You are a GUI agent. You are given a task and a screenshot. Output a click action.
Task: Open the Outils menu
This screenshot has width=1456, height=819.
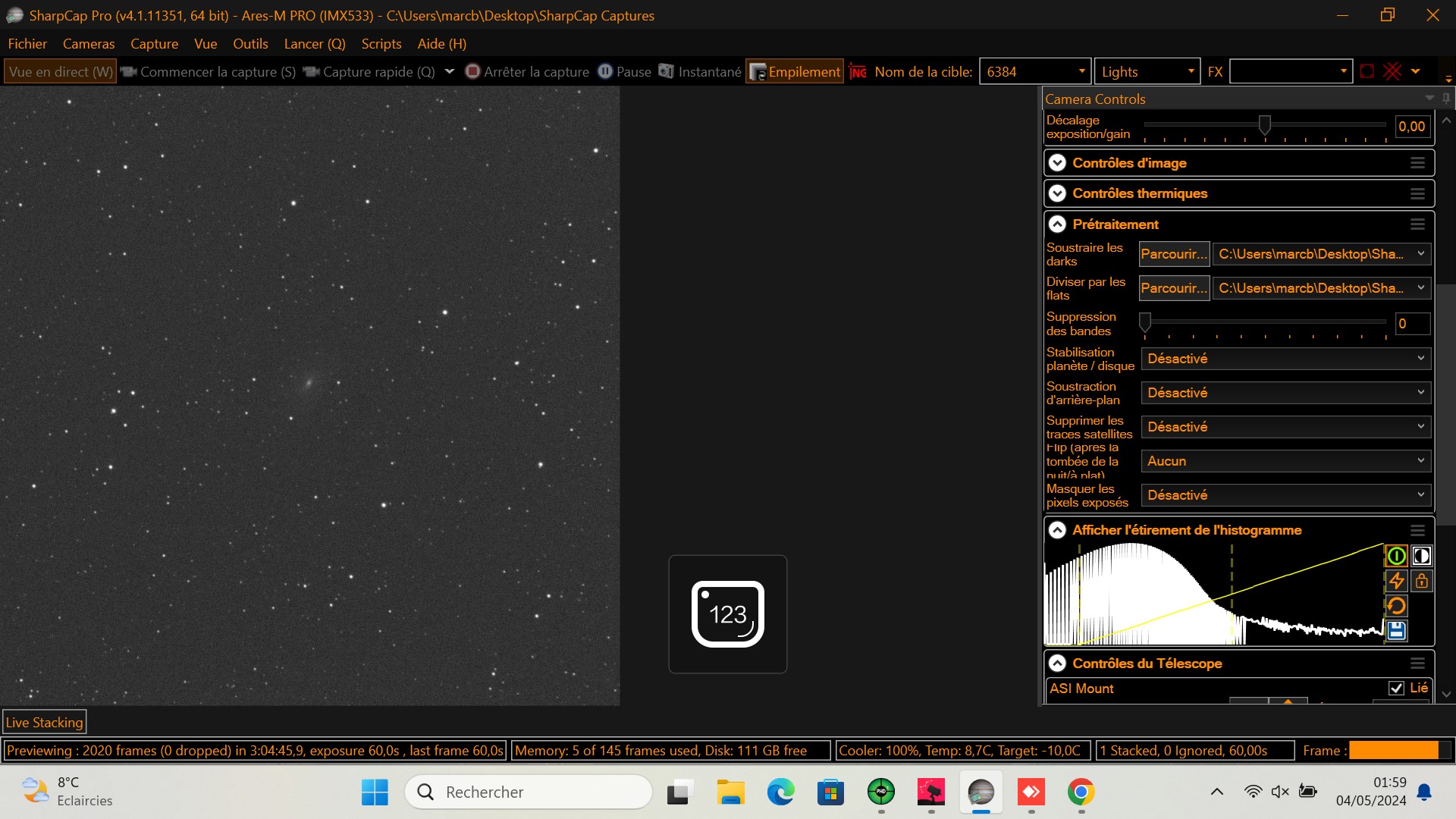click(250, 43)
